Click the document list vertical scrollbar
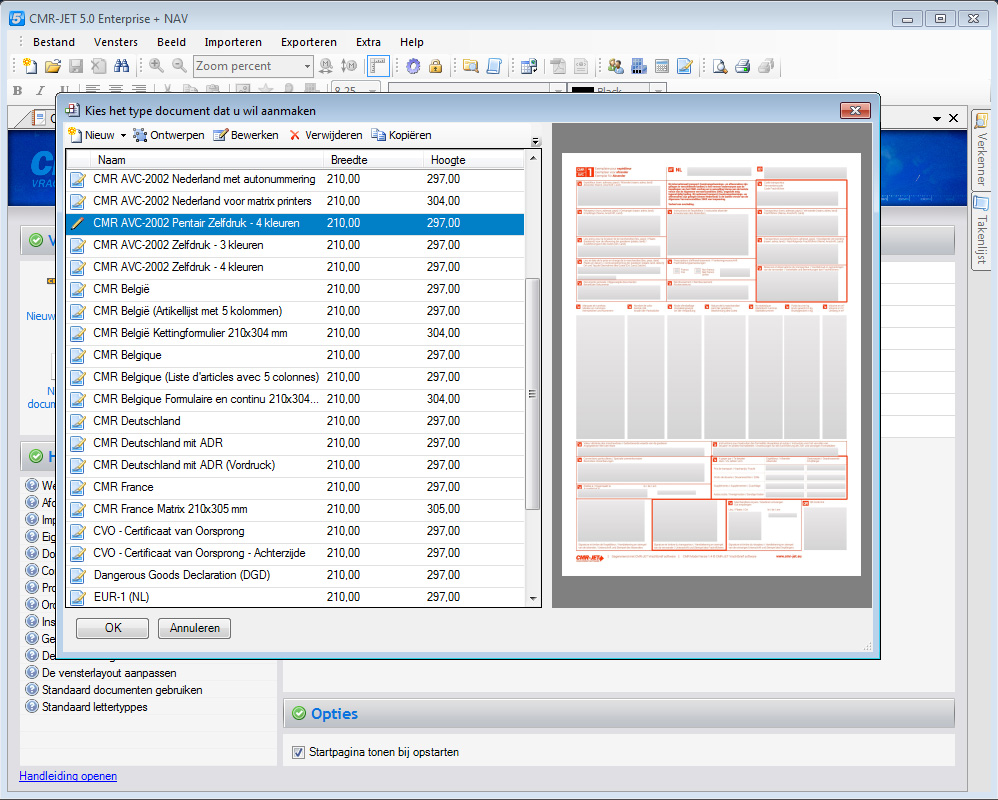 tap(533, 393)
